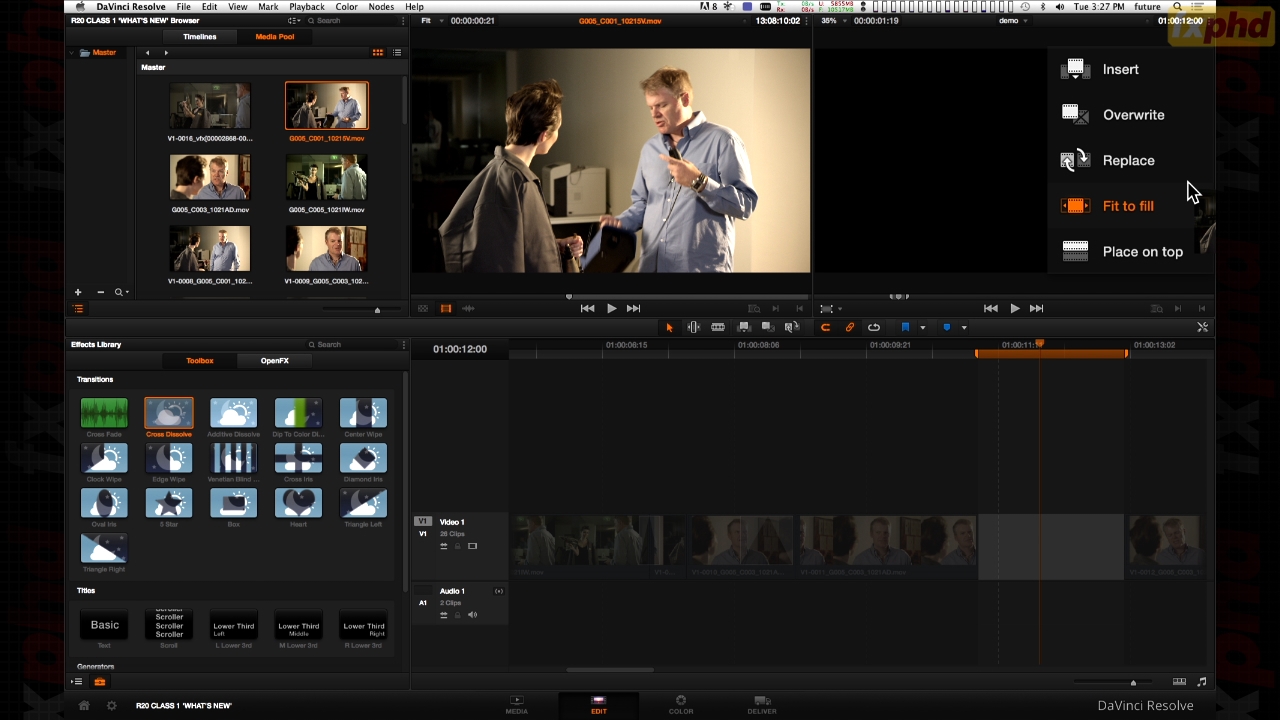Select the arrow selection tool in timeline toolbar
Screen dimensions: 1280x720
point(669,327)
